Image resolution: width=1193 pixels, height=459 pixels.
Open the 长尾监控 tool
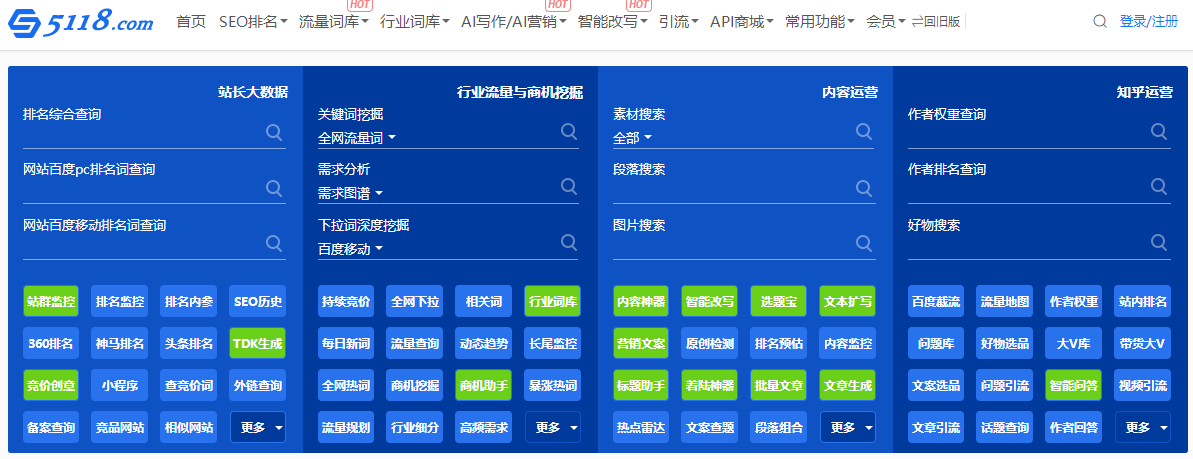[552, 343]
